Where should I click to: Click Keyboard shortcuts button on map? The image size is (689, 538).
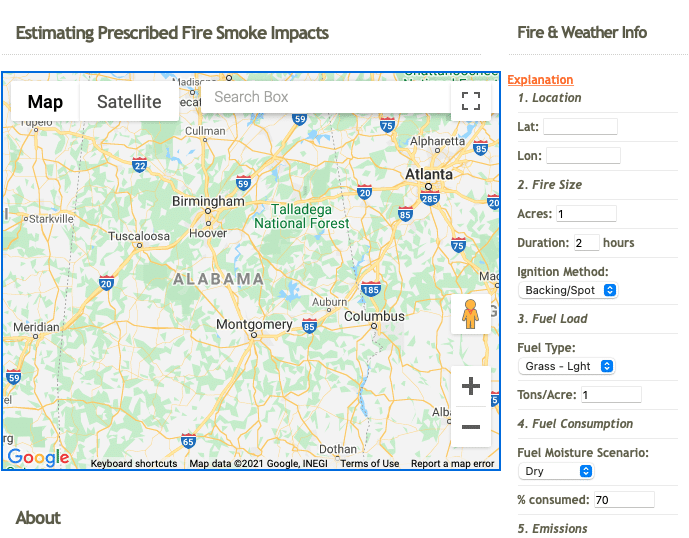click(x=134, y=463)
